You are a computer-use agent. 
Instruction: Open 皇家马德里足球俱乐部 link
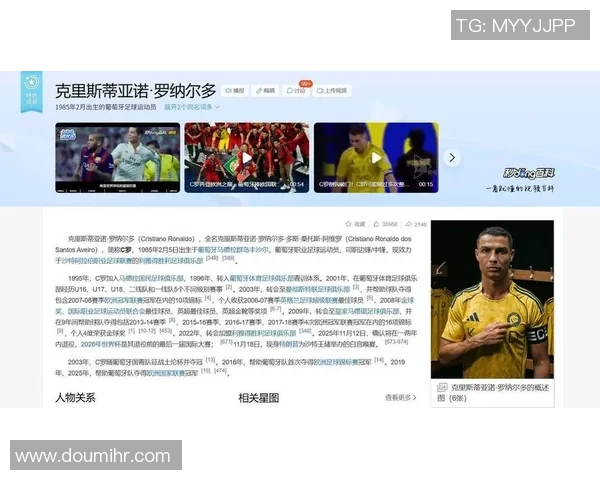(x=367, y=311)
